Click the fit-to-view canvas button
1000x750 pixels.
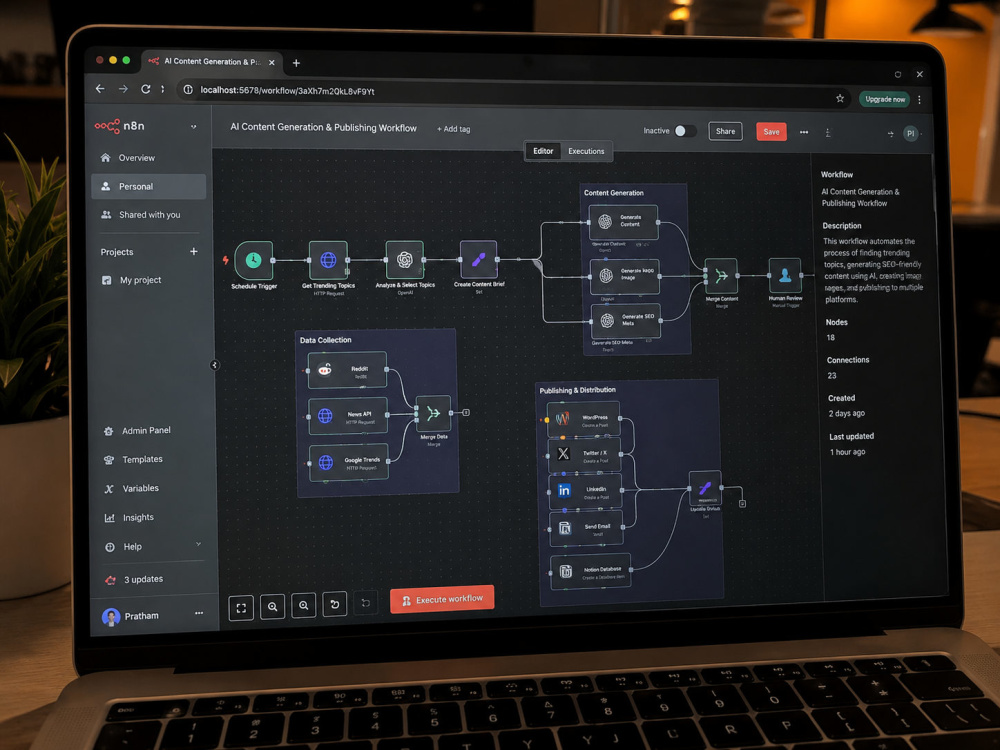[x=241, y=608]
